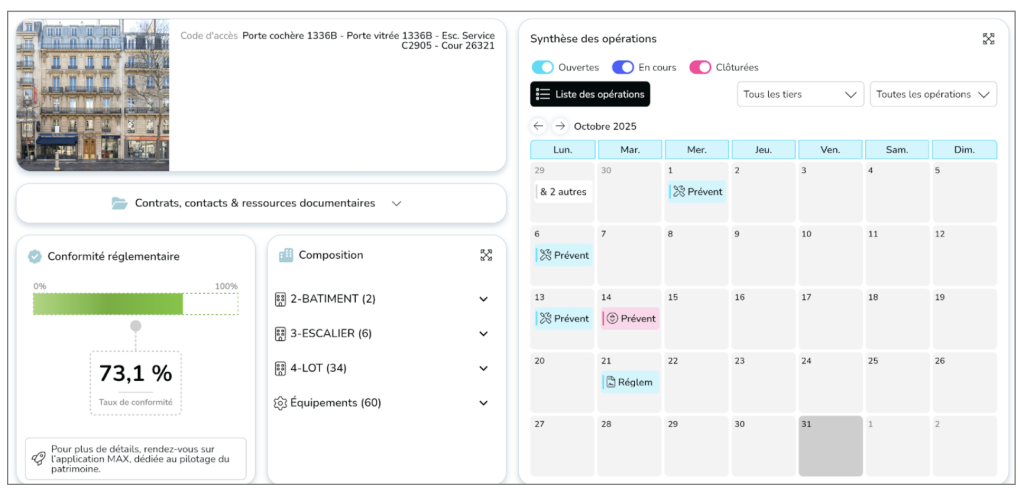Click the rocket icon in MAX notice

38,458
